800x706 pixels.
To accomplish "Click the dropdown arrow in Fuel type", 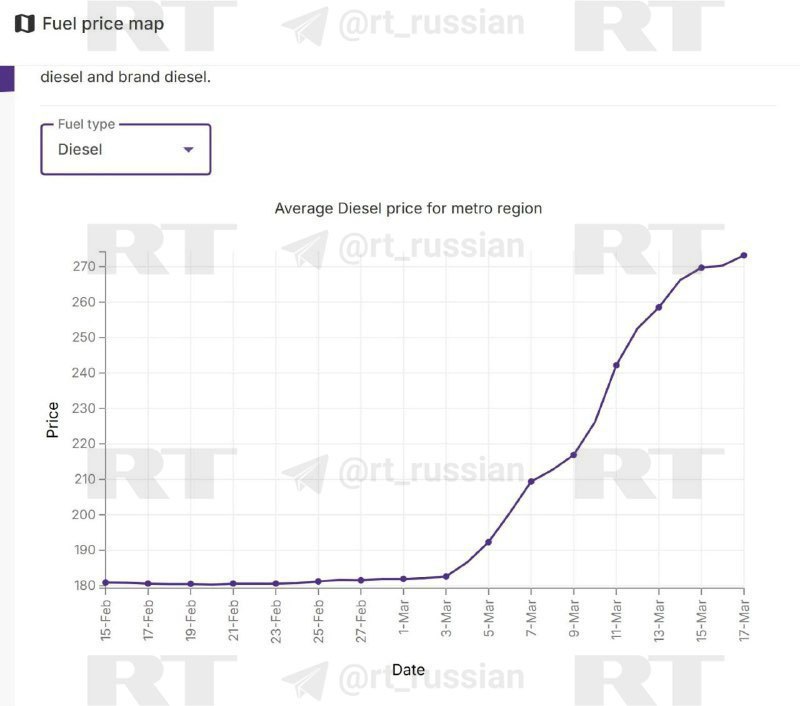I will [x=188, y=150].
